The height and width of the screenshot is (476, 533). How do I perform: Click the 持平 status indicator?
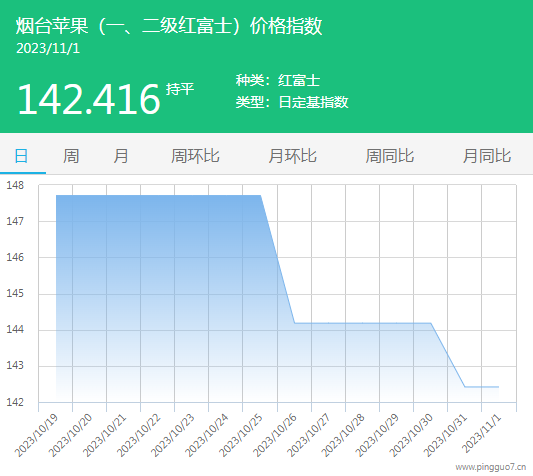coord(180,89)
